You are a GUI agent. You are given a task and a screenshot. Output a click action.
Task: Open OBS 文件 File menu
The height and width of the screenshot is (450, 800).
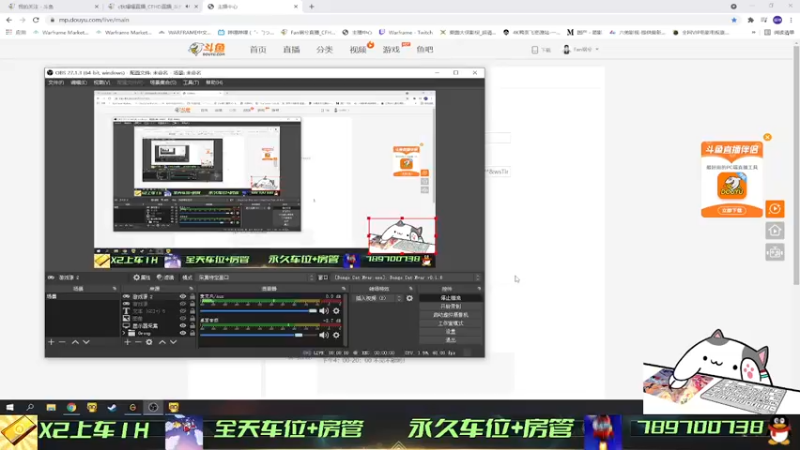56,82
